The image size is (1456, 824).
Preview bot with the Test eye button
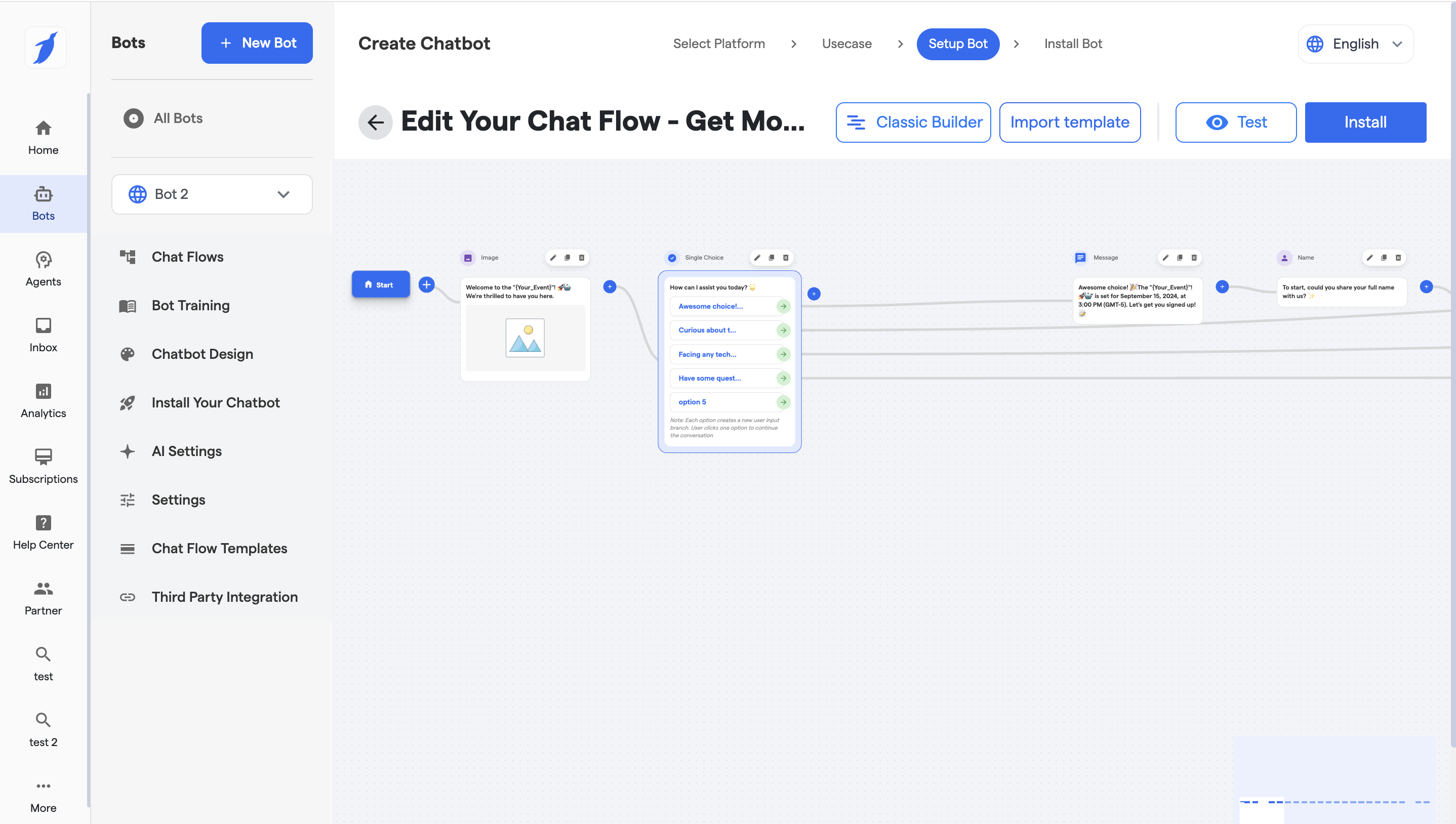click(x=1235, y=122)
